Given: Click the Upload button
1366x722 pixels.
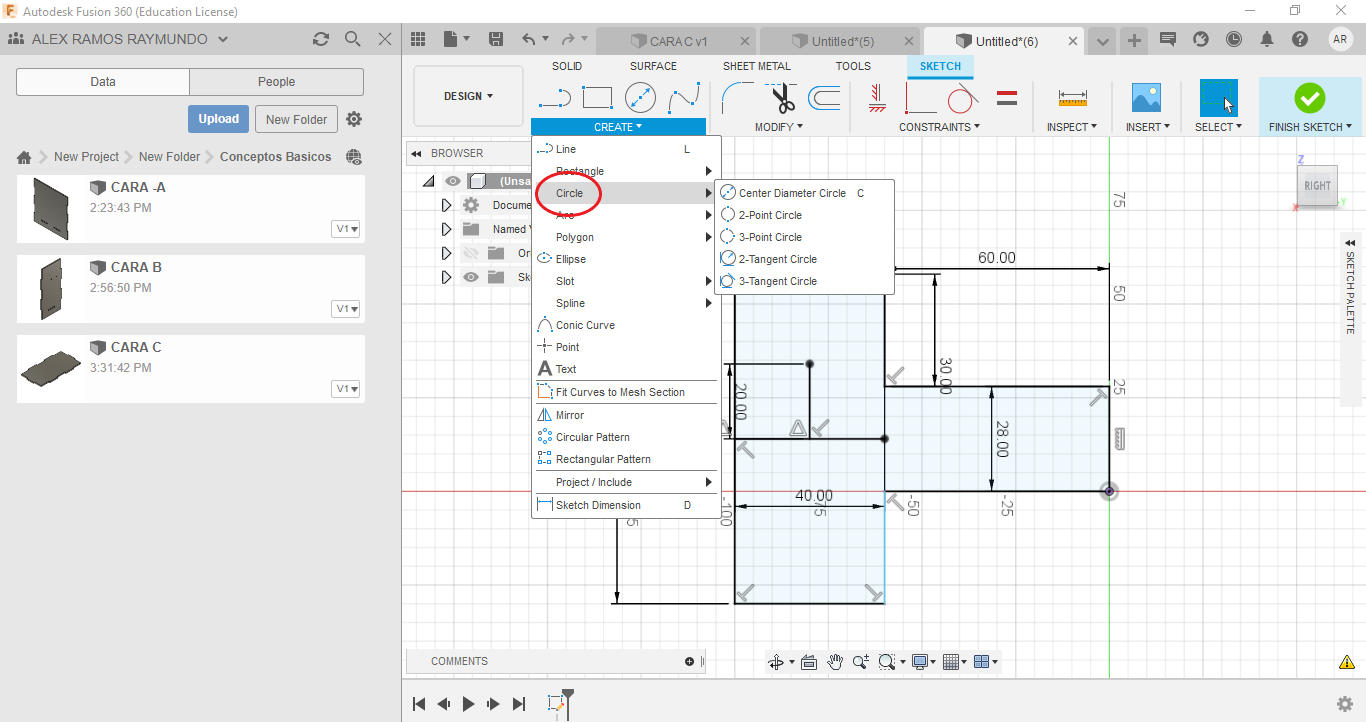Looking at the screenshot, I should point(218,119).
